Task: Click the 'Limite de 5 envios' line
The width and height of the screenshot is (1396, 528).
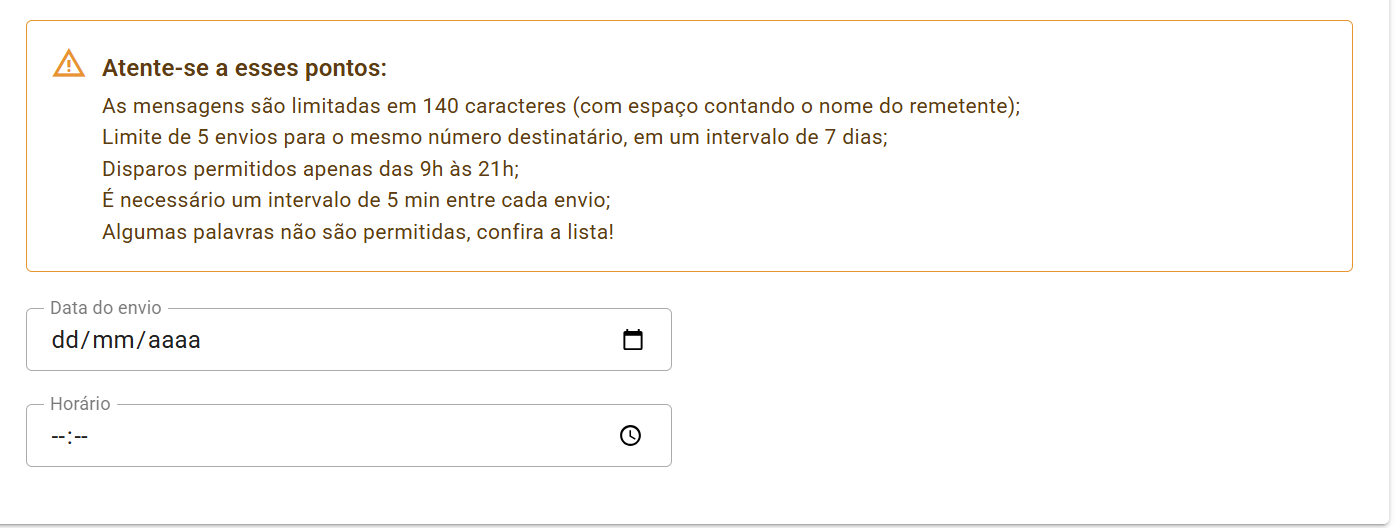Action: point(494,137)
